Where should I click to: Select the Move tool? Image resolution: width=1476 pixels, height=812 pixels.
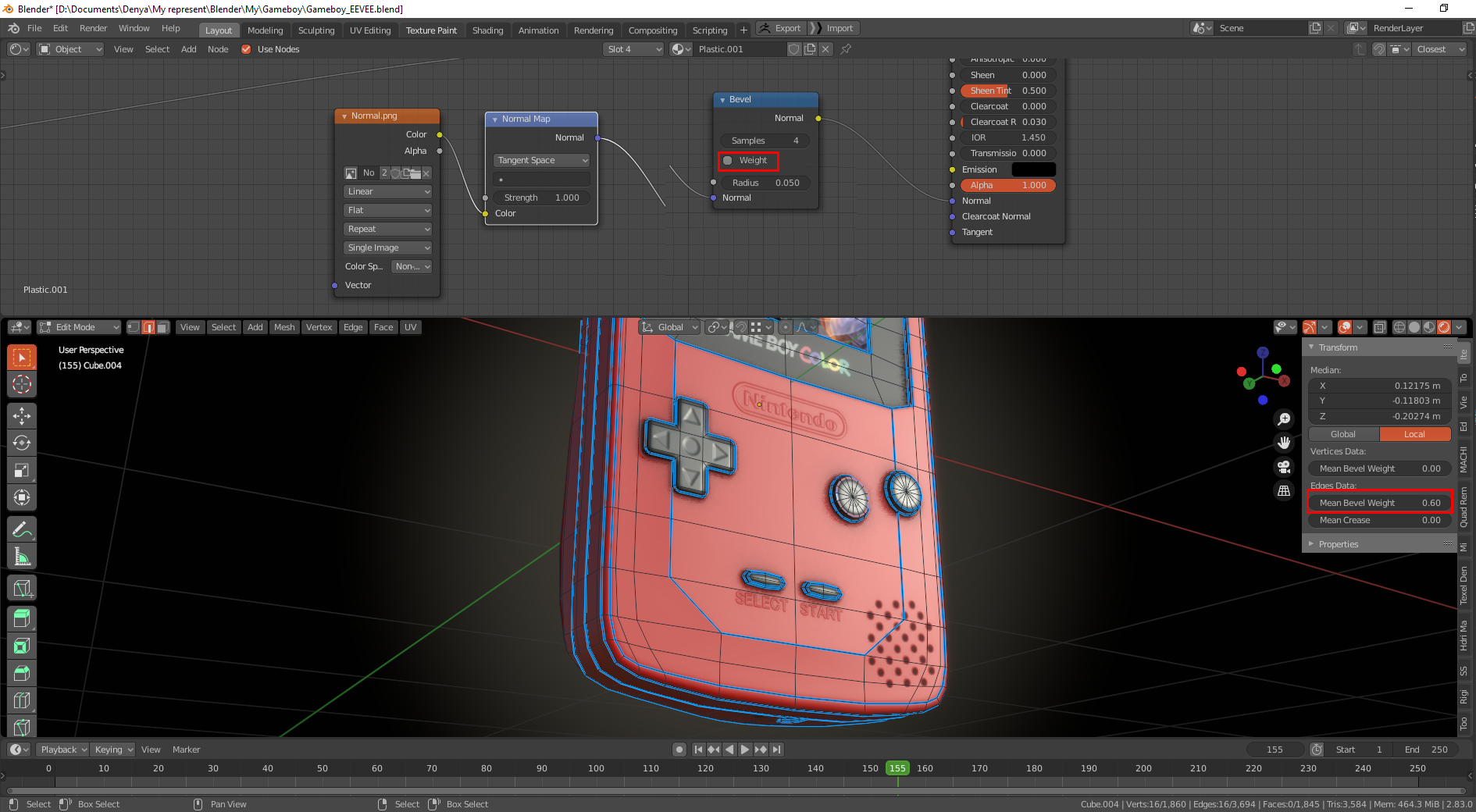click(22, 415)
